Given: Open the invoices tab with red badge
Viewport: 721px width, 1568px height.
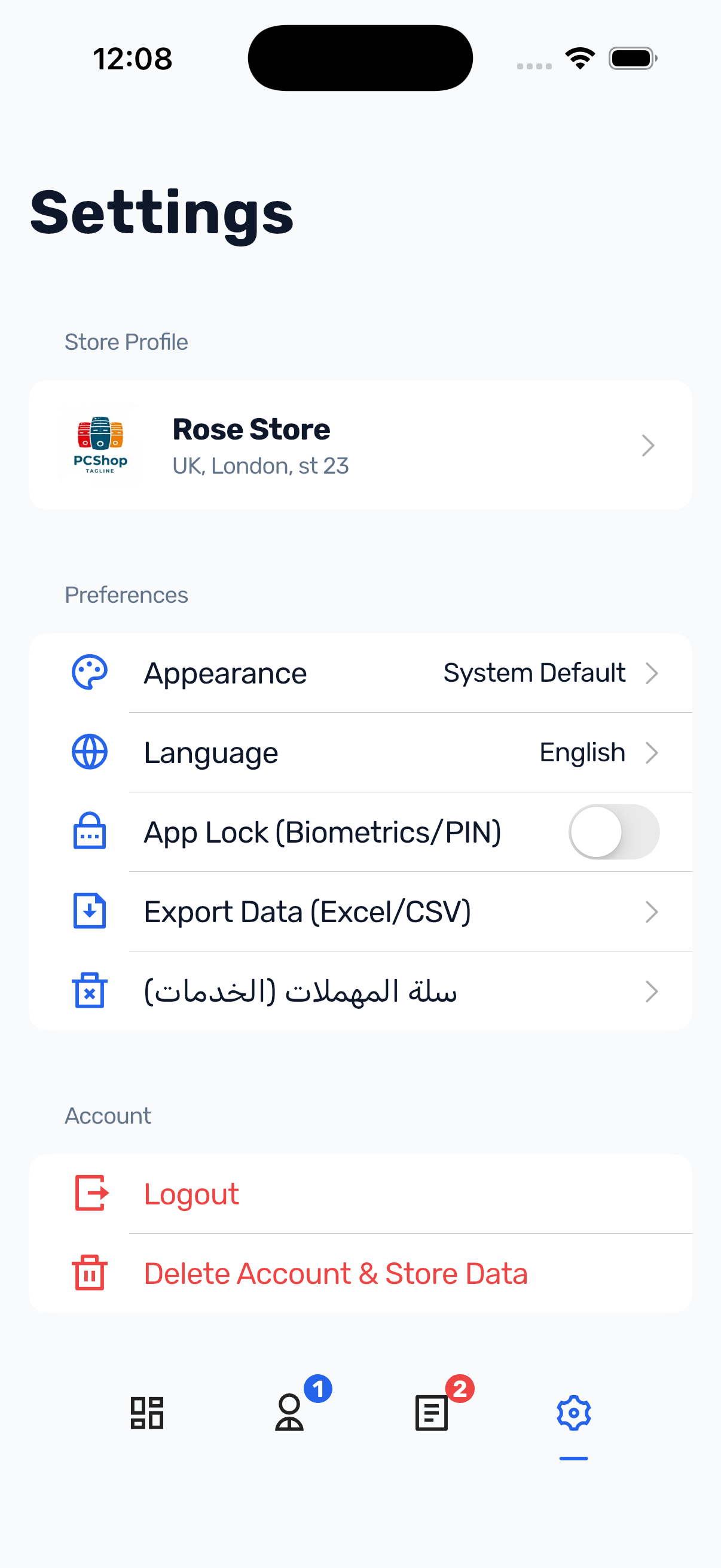Looking at the screenshot, I should (x=432, y=1413).
